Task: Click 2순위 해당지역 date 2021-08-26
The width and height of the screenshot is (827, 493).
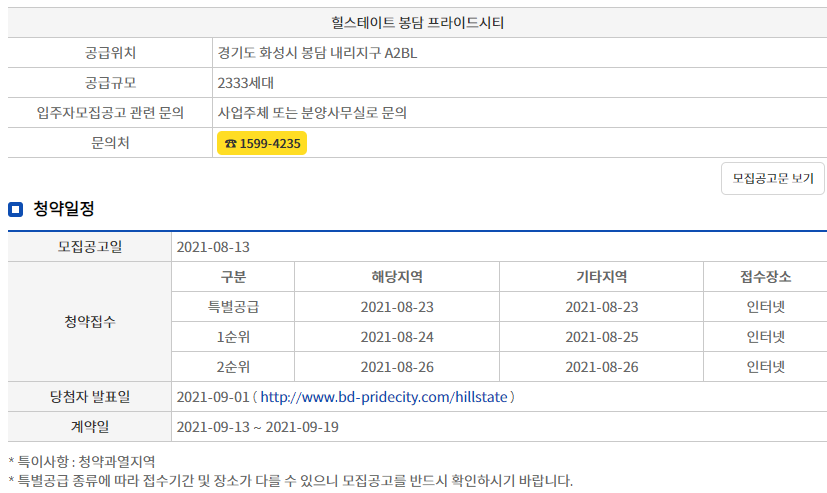Action: 397,367
